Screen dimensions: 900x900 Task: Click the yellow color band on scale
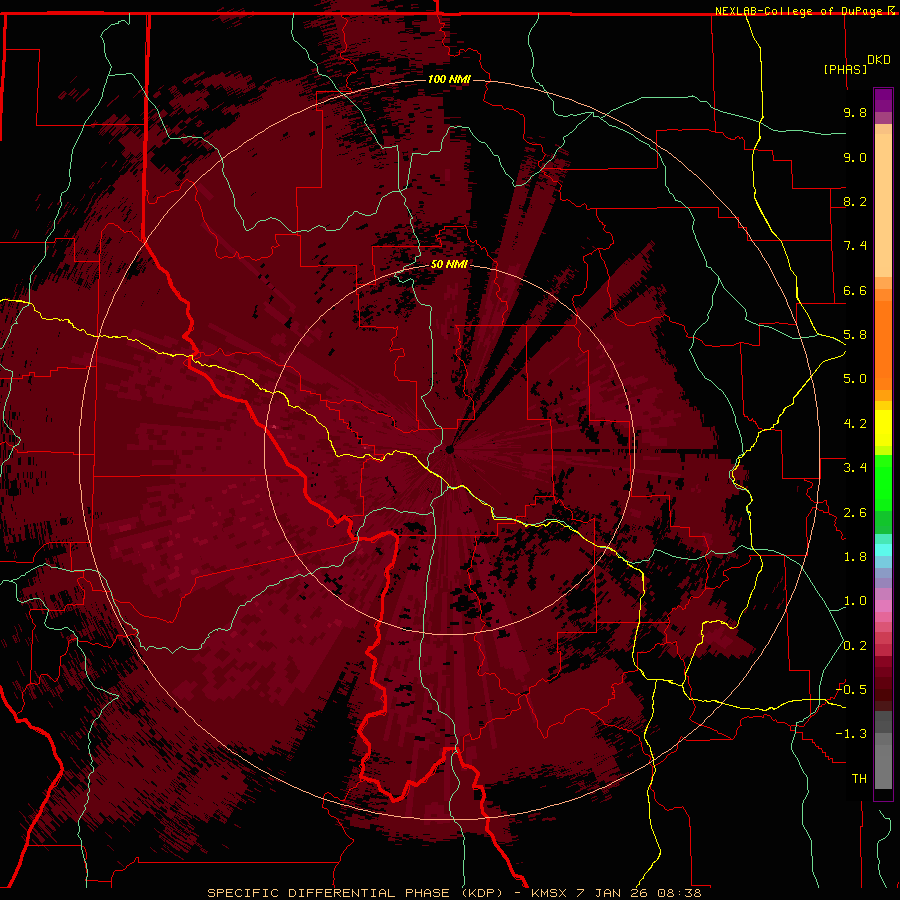point(883,428)
